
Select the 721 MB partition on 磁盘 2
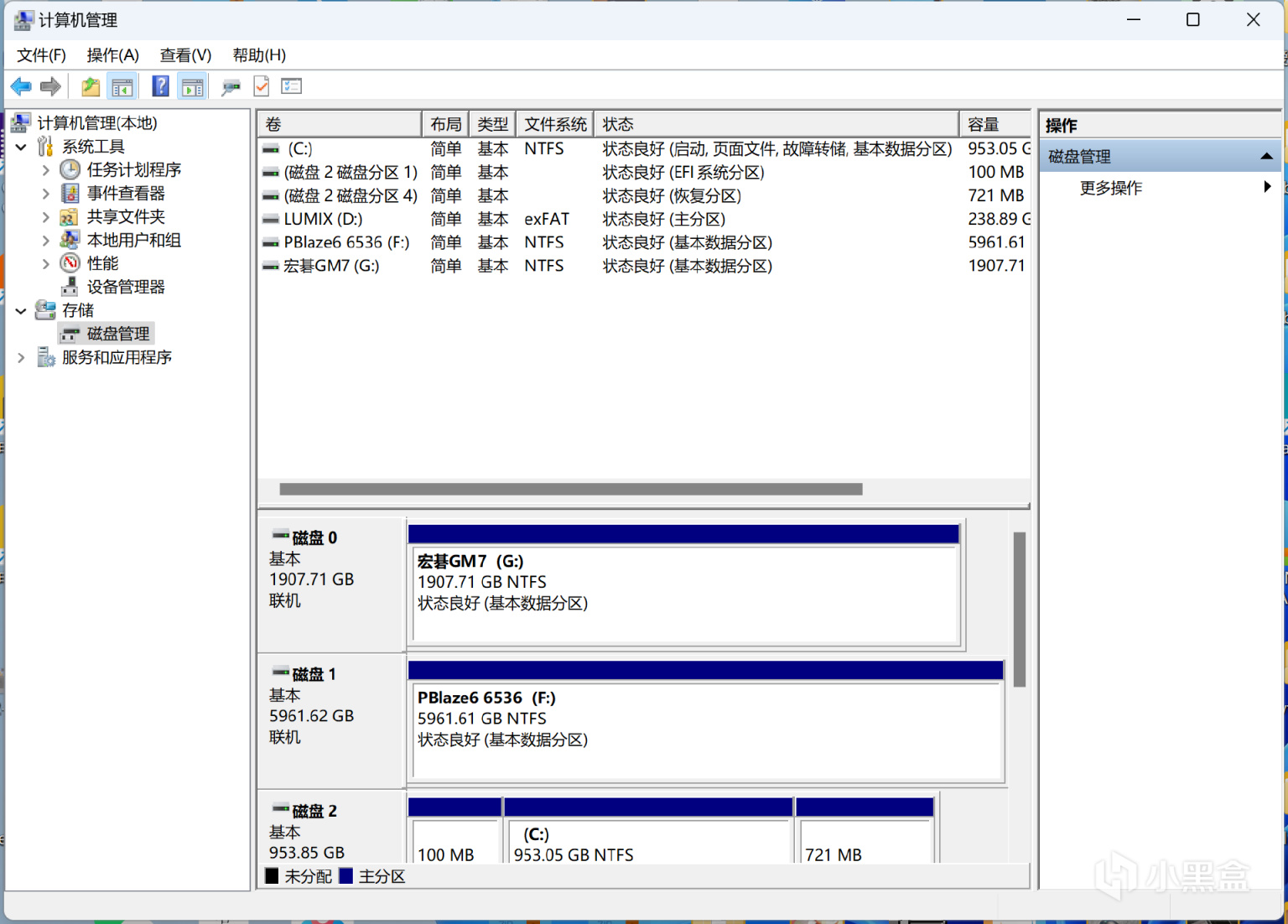(x=865, y=831)
